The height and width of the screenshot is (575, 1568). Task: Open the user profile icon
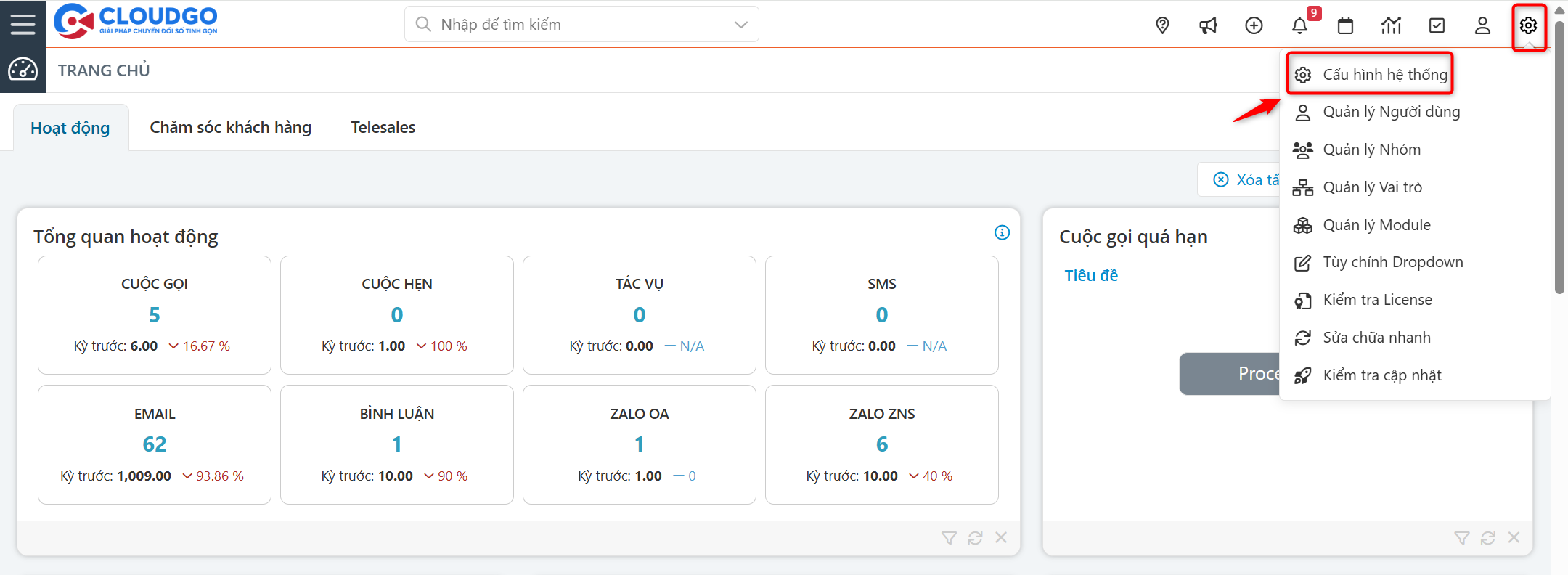click(x=1482, y=25)
